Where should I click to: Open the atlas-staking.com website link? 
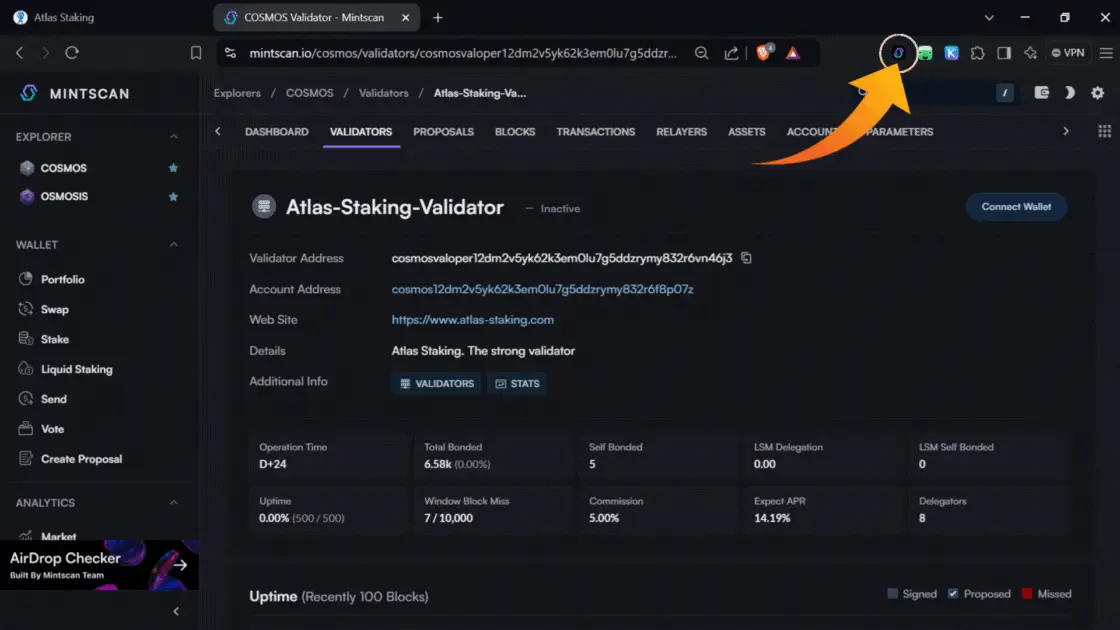pos(472,320)
